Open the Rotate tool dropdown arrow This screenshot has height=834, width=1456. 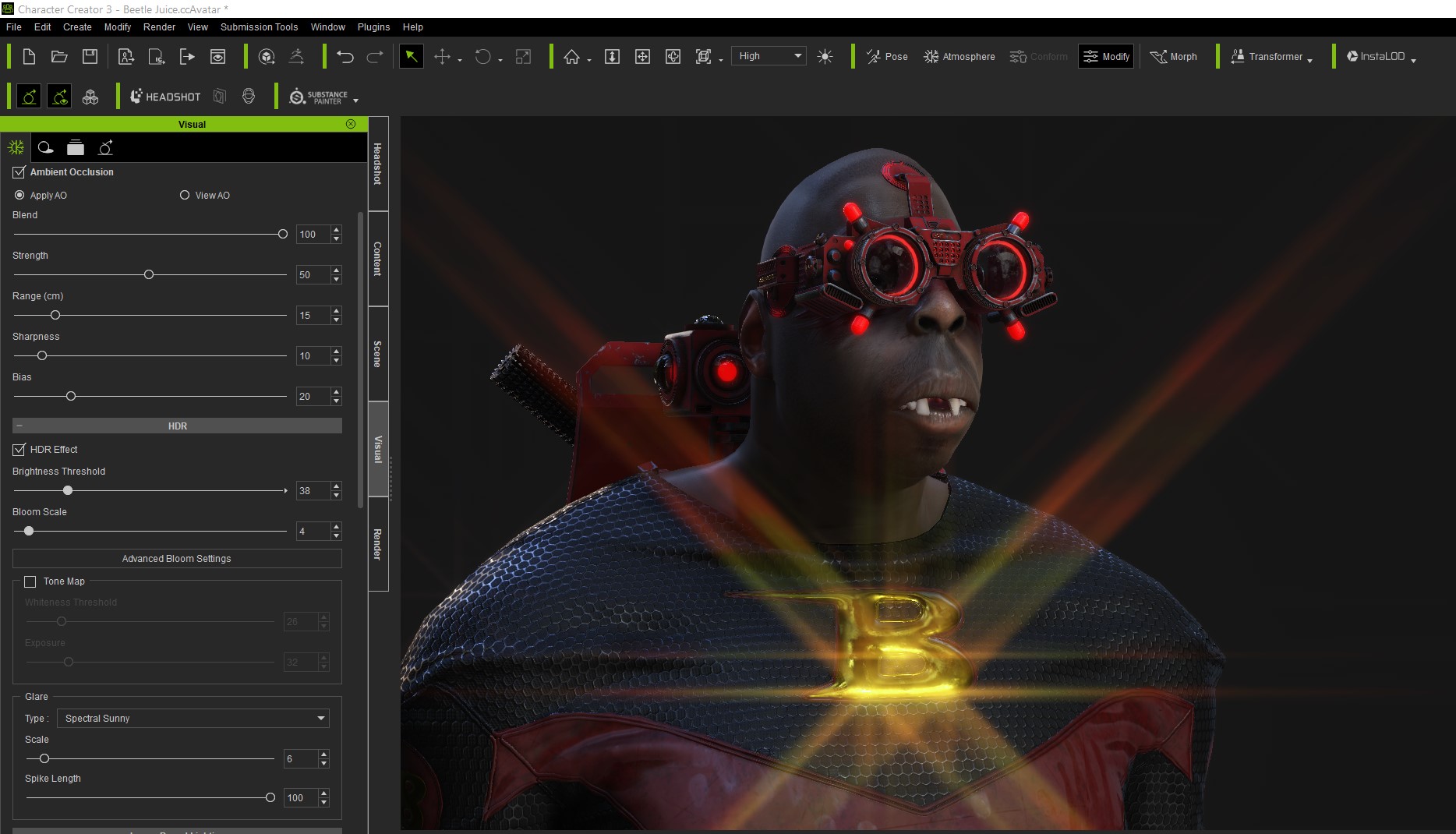pyautogui.click(x=500, y=60)
